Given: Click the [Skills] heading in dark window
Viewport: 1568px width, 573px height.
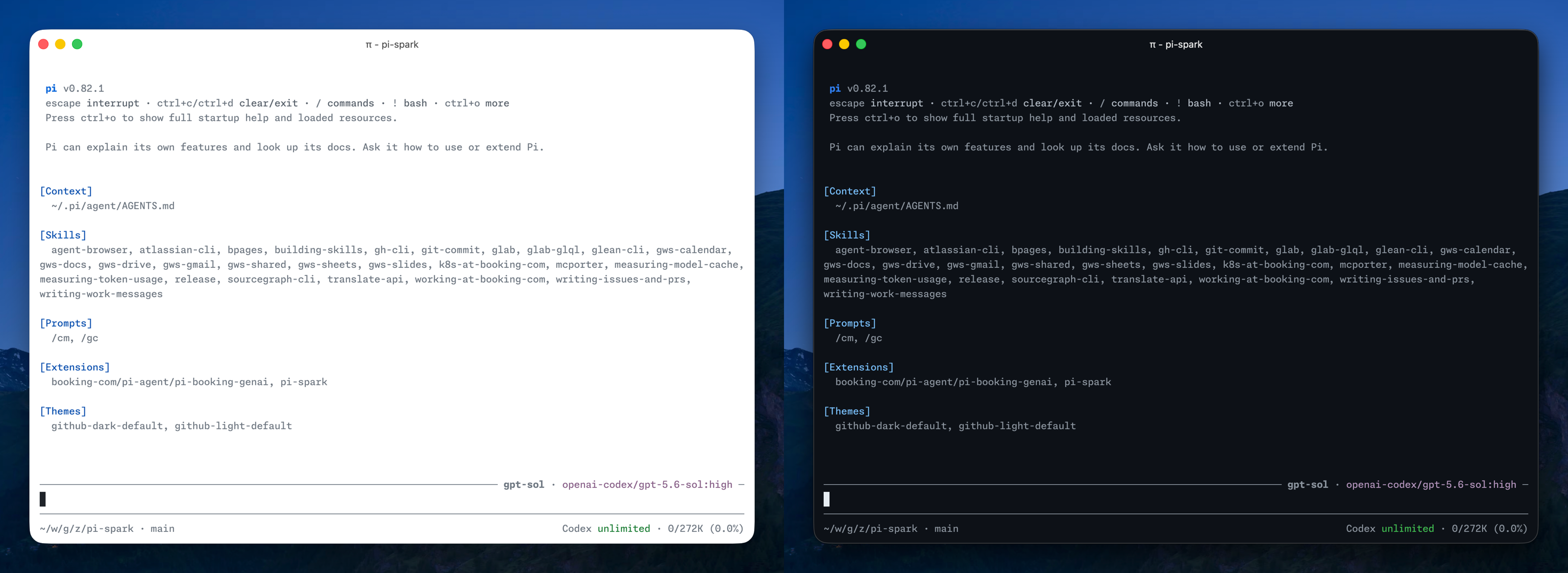Looking at the screenshot, I should (847, 235).
